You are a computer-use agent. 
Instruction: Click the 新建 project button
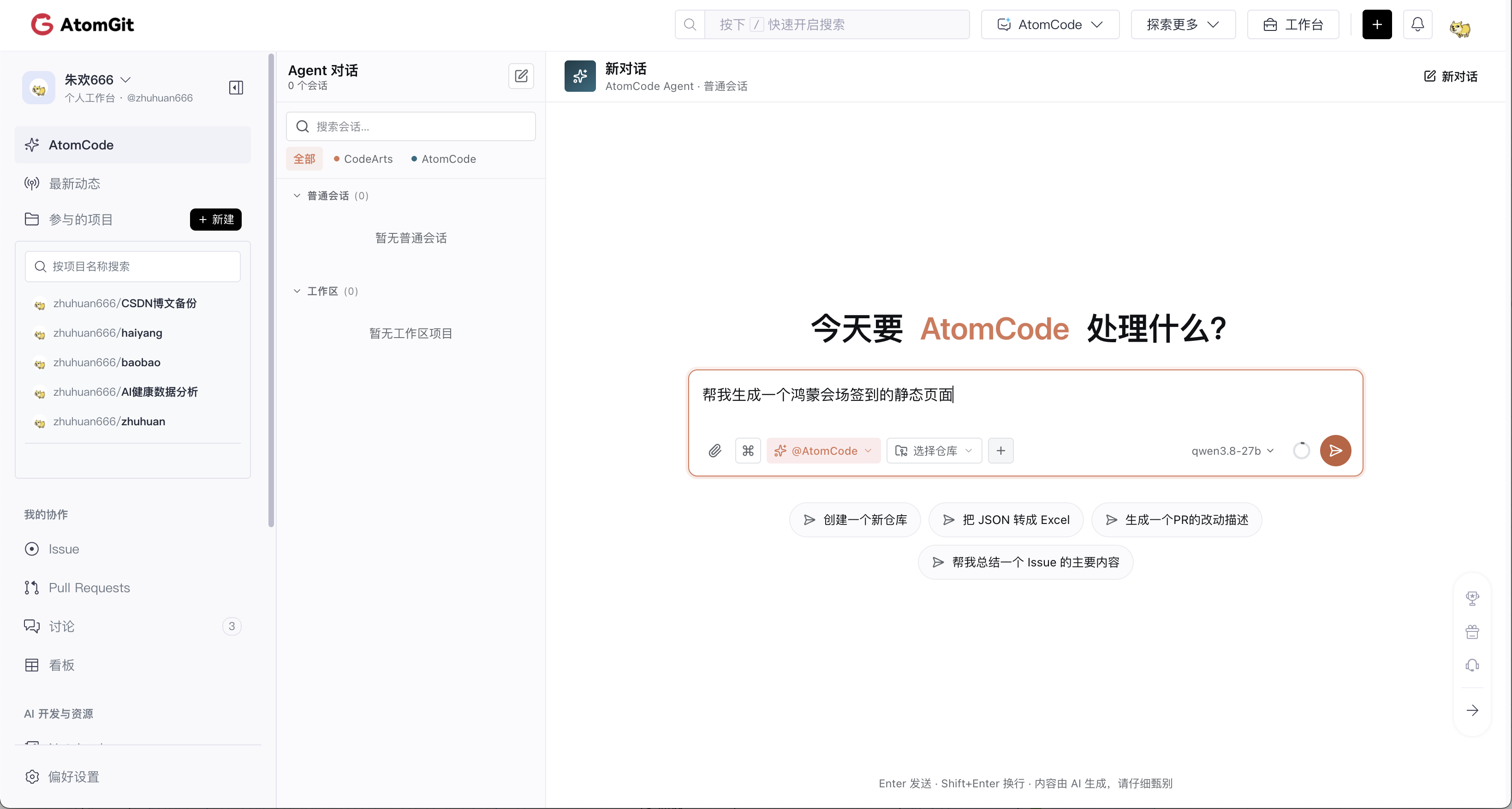[215, 220]
